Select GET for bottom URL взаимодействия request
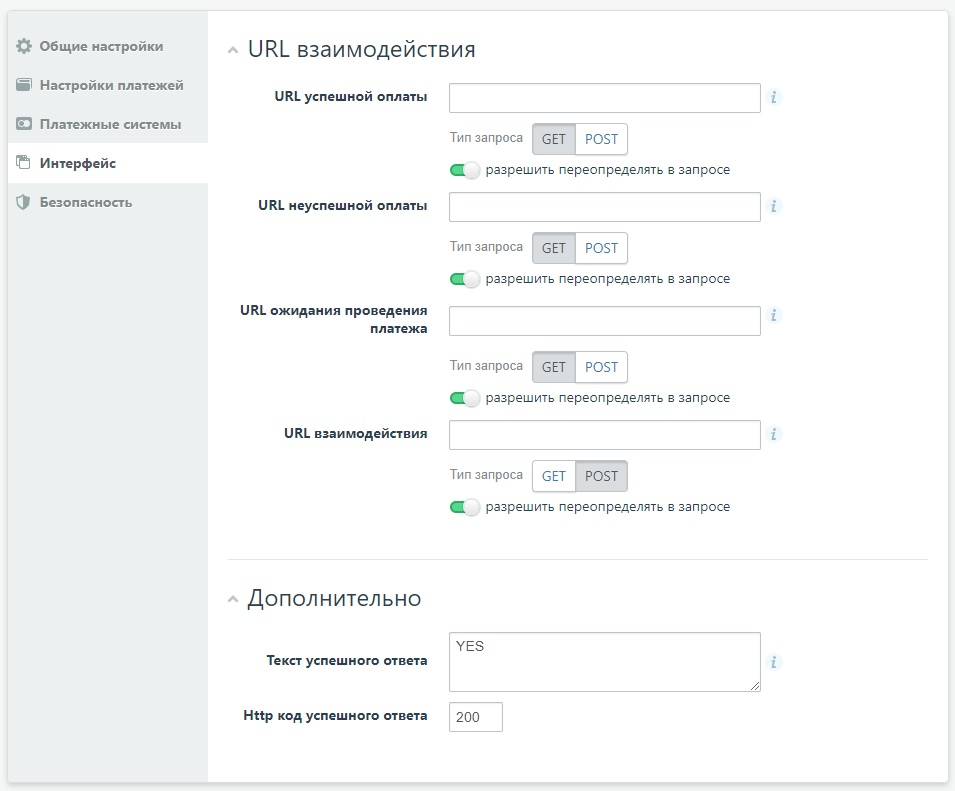The height and width of the screenshot is (791, 955). 554,476
